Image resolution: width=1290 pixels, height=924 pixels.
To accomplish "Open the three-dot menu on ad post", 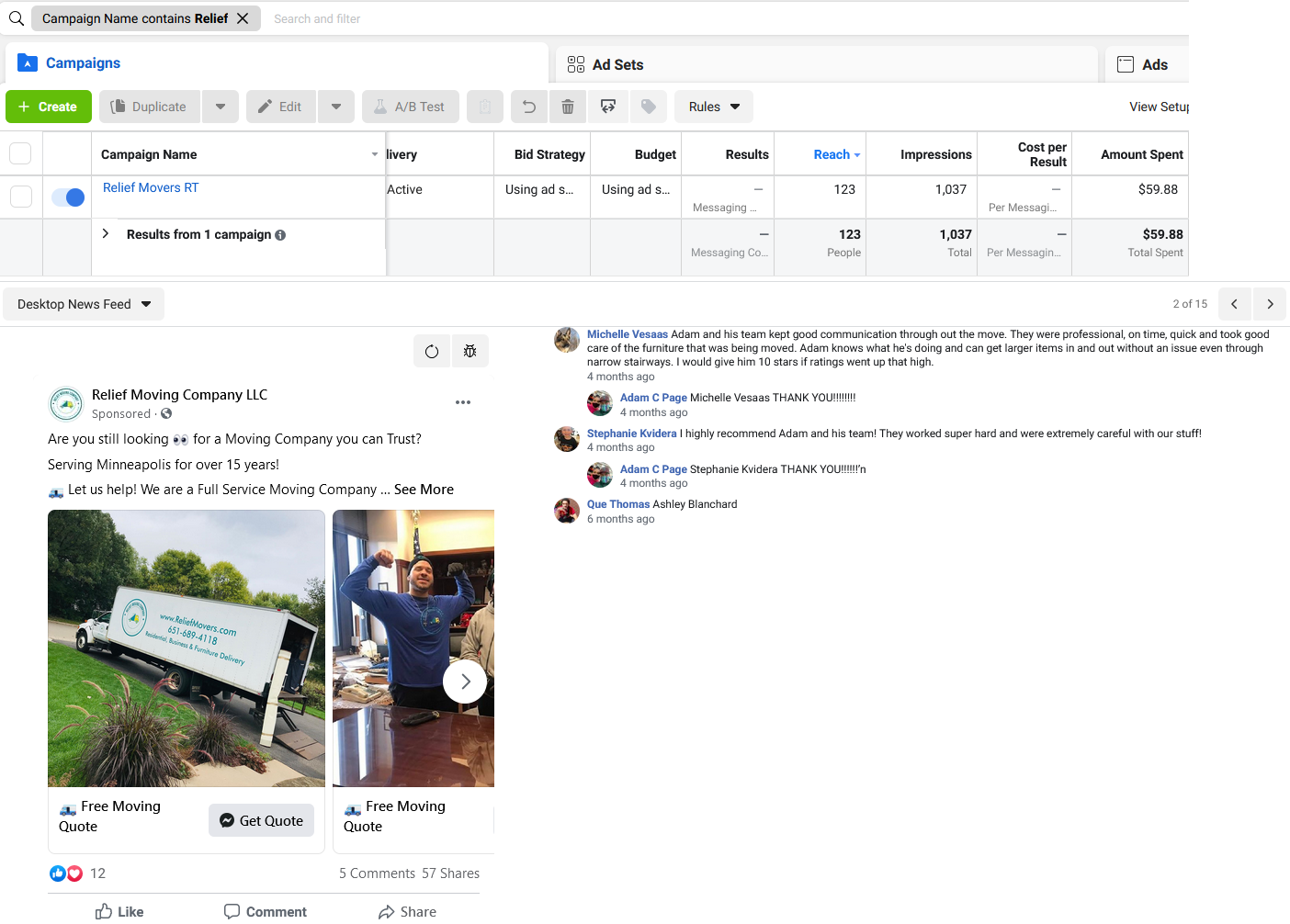I will point(463,402).
